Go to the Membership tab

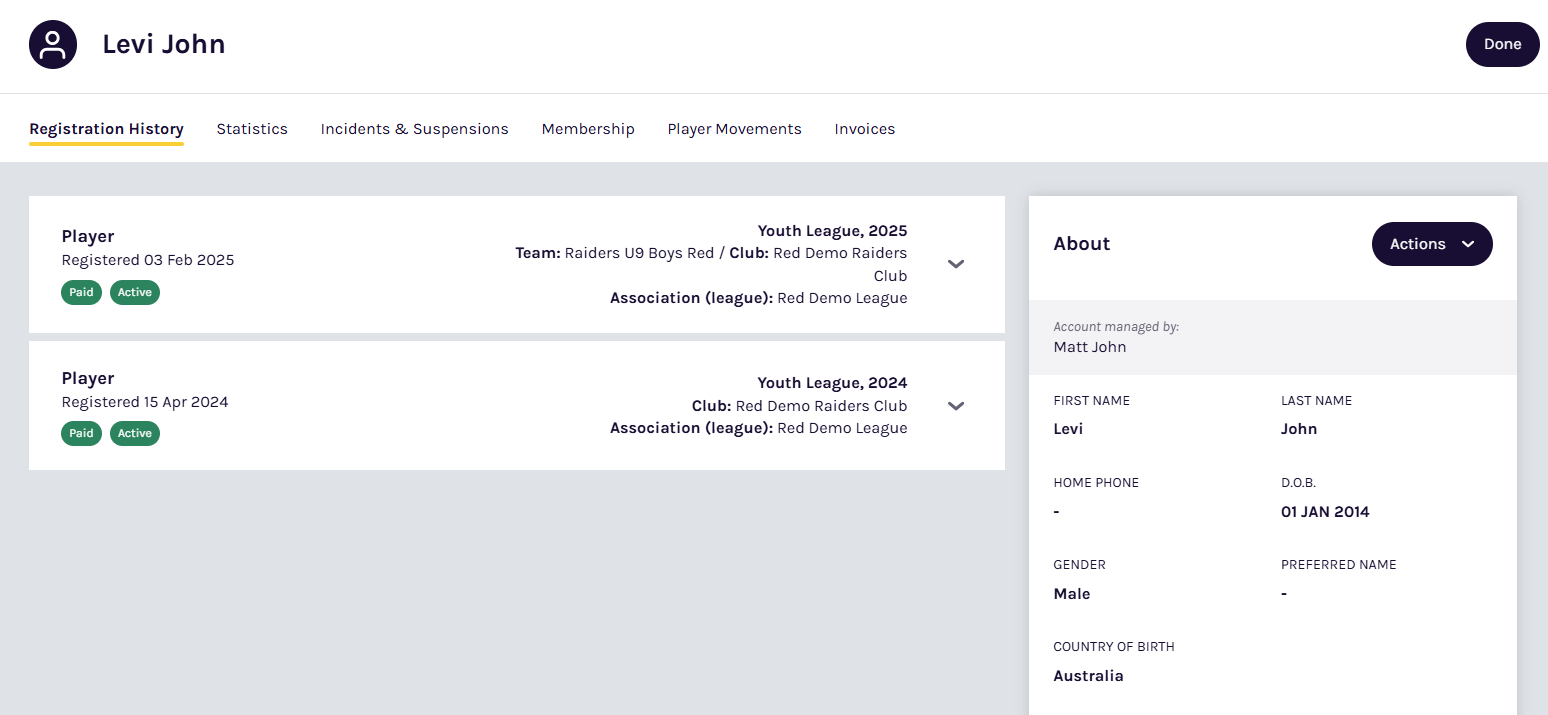[x=588, y=129]
